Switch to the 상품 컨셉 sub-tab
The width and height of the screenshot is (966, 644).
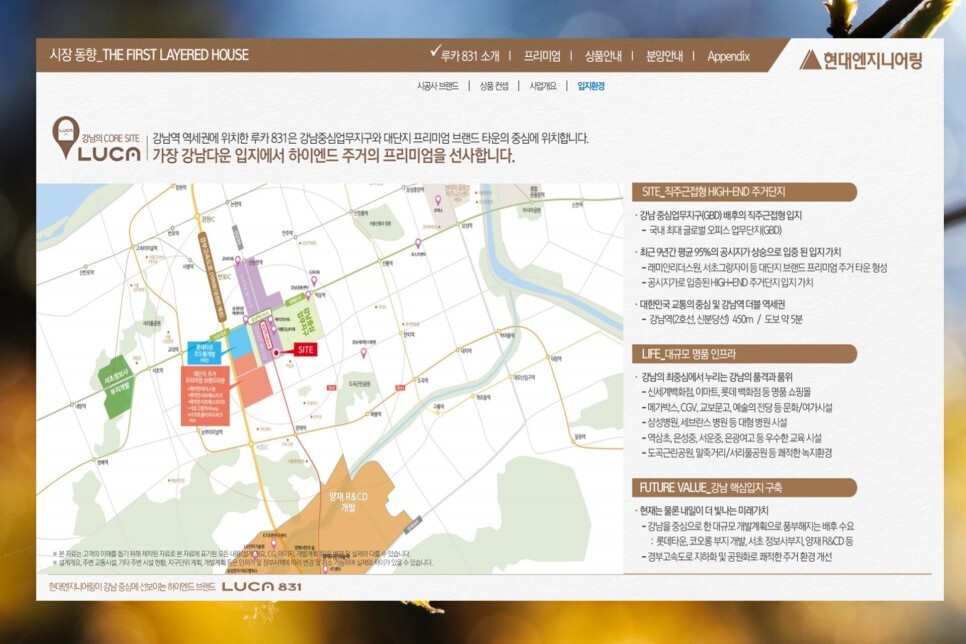[x=494, y=86]
